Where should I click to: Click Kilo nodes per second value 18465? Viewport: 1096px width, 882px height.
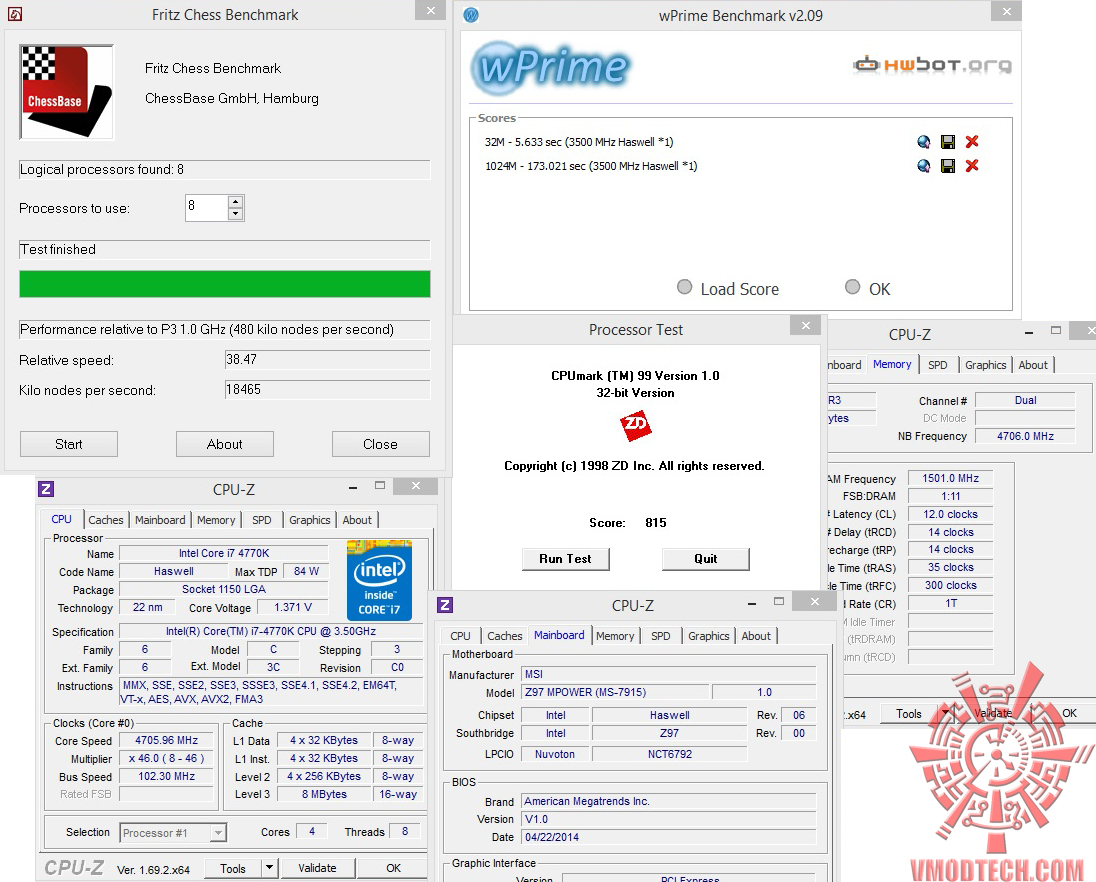click(327, 389)
